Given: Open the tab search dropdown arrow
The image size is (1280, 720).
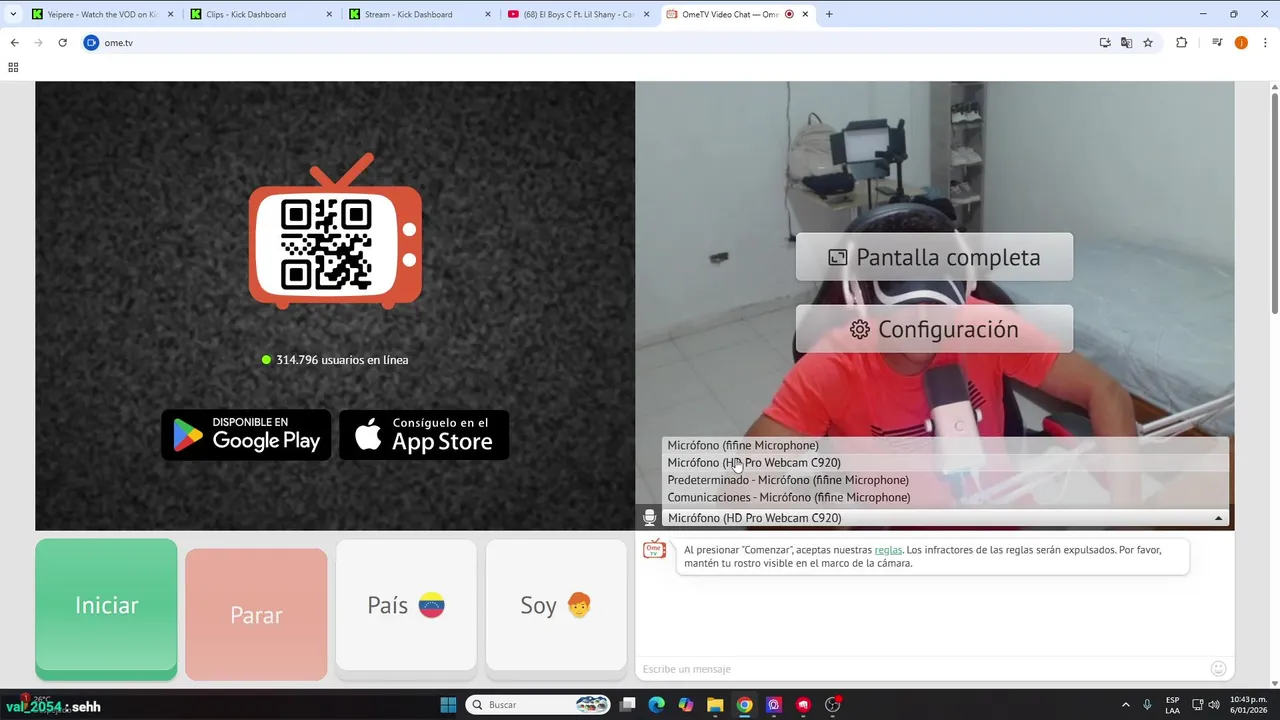Looking at the screenshot, I should coord(13,14).
